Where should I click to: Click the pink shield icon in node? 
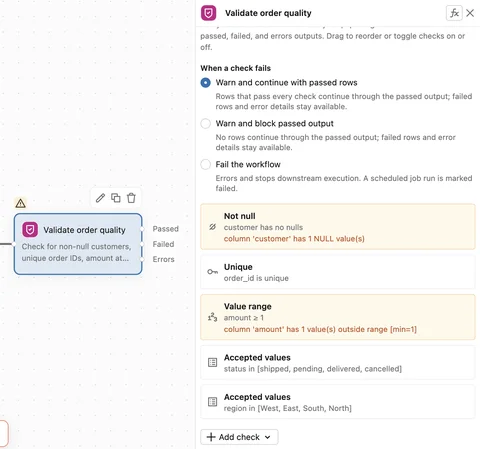(30, 230)
